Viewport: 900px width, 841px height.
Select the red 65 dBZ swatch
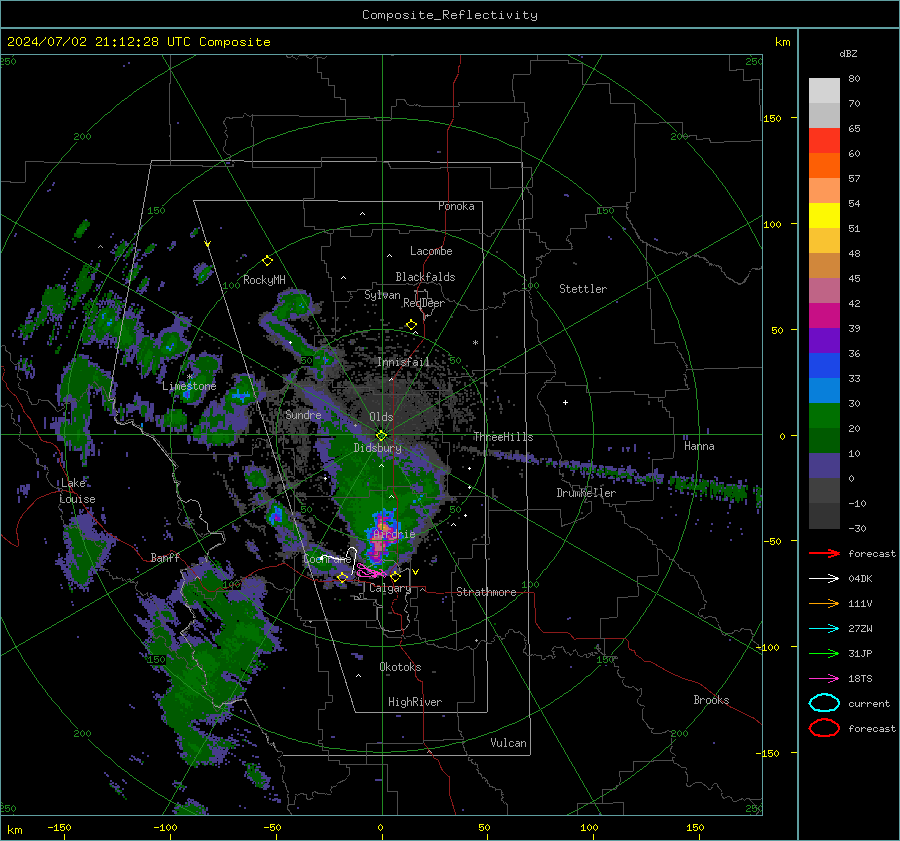824,140
